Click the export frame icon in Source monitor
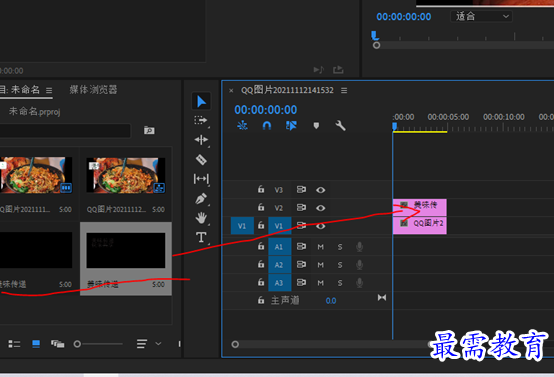554x377 pixels. [338, 70]
